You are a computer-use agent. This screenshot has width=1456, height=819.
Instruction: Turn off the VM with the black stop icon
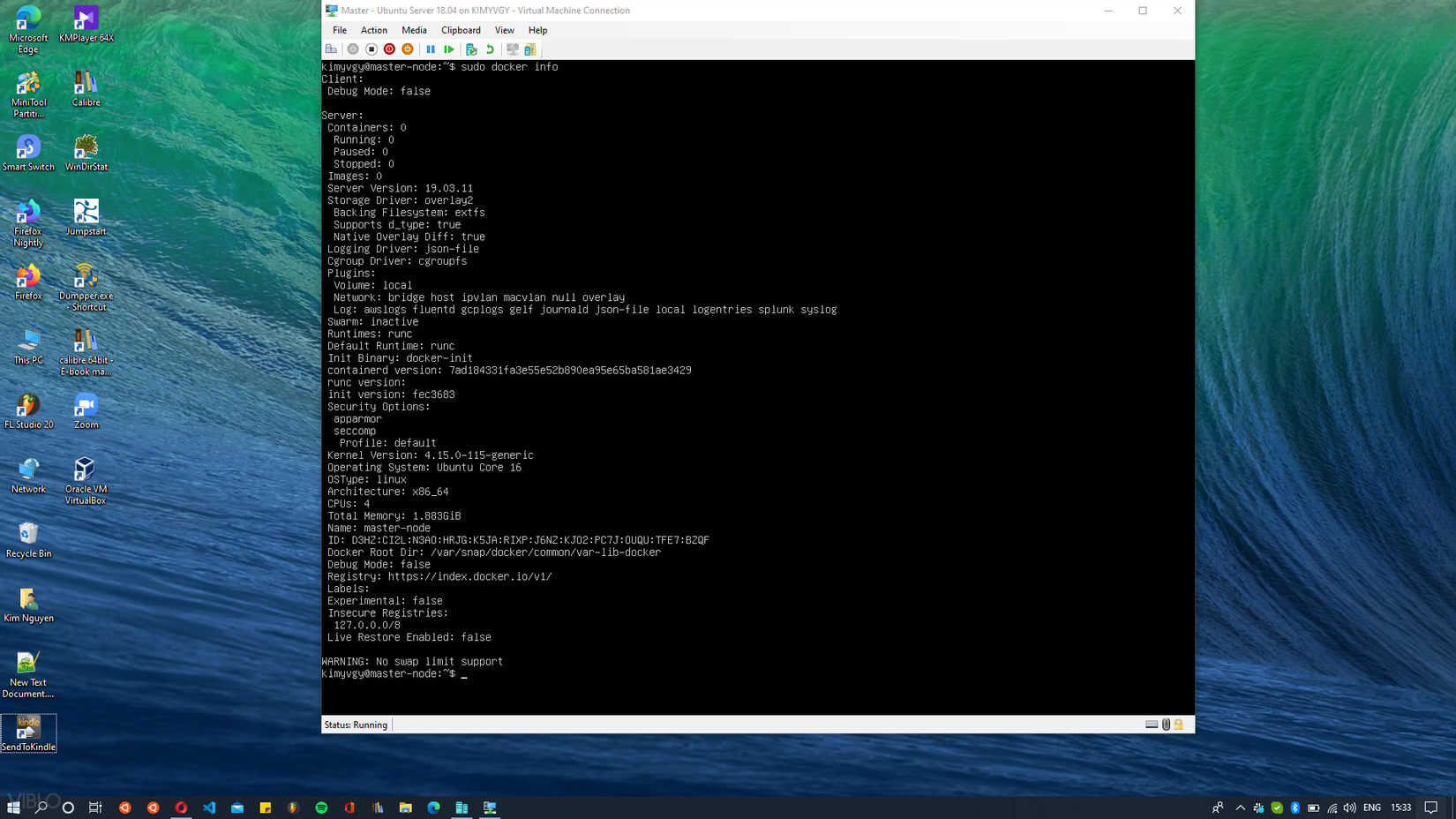coord(372,49)
